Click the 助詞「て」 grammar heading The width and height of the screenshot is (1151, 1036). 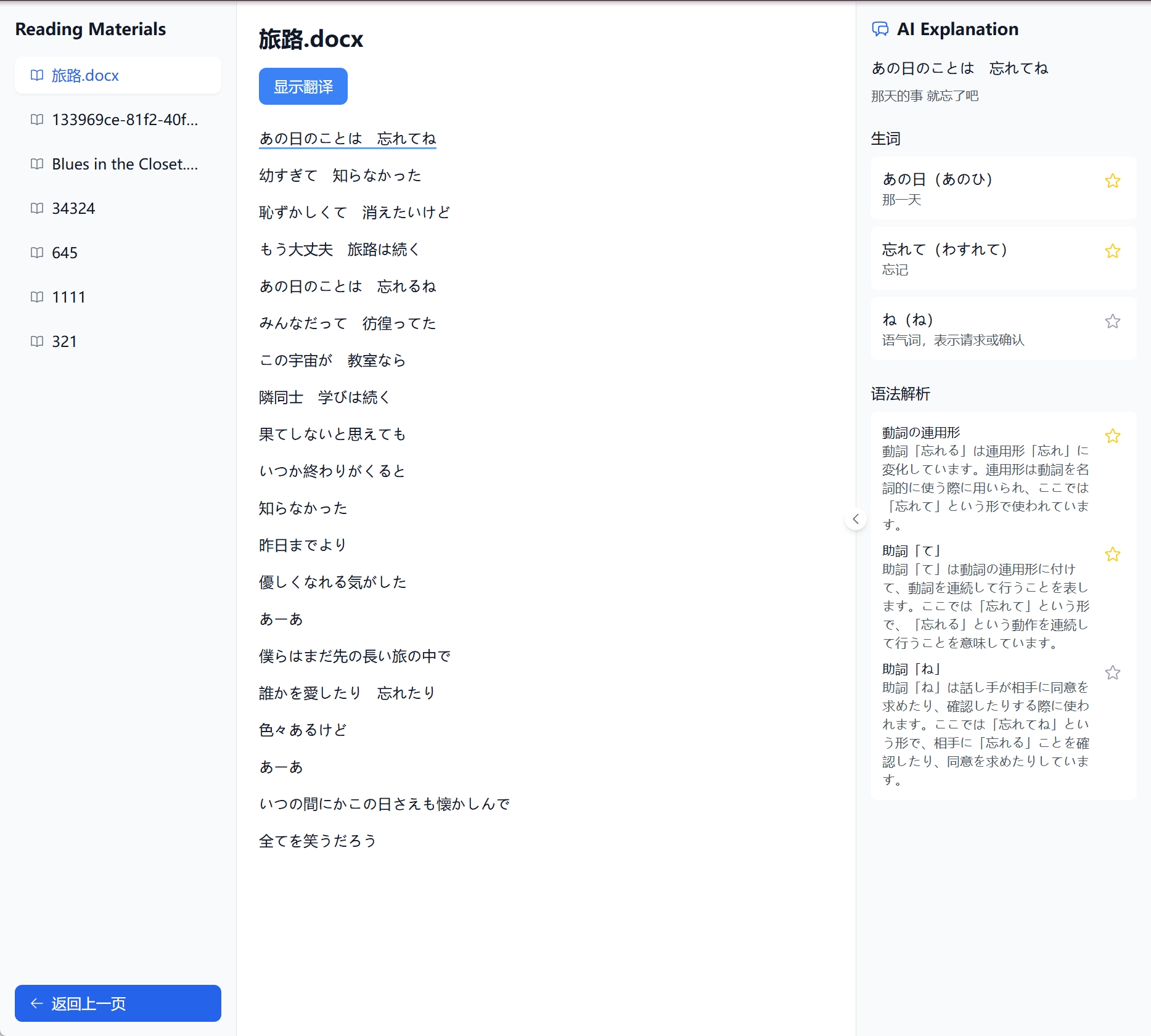tap(911, 551)
